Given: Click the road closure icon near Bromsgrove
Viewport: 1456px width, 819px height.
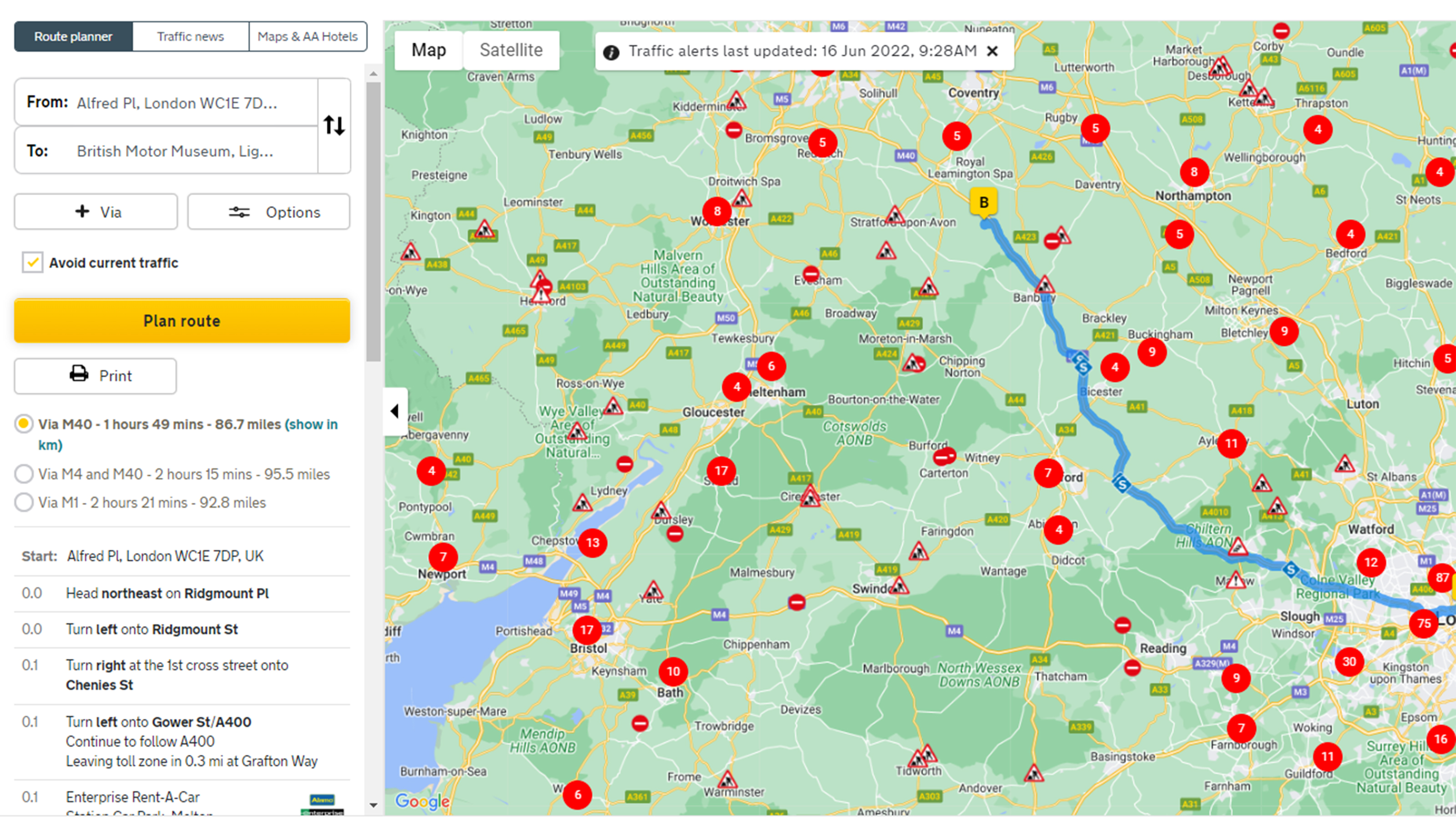Looking at the screenshot, I should 733,130.
